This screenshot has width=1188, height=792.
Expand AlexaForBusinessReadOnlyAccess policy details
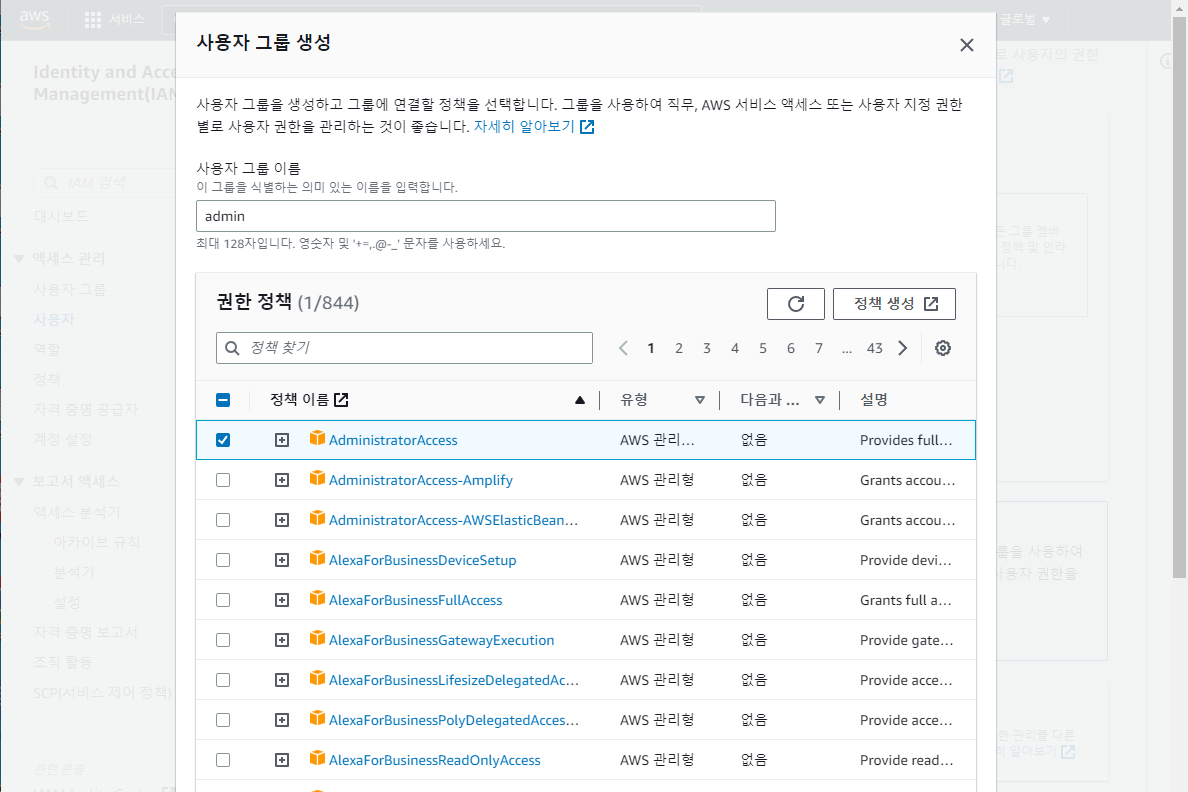282,760
